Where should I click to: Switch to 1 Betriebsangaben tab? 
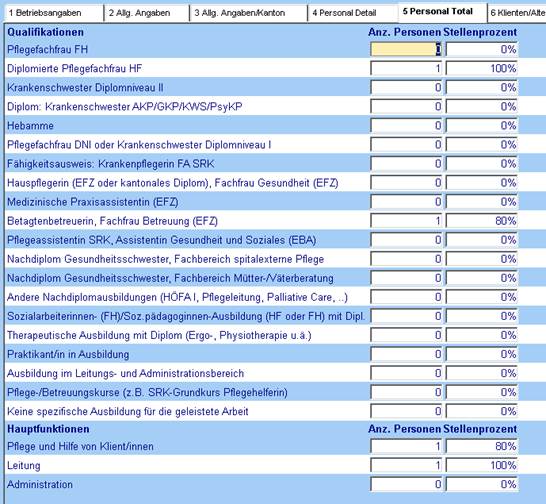point(54,13)
